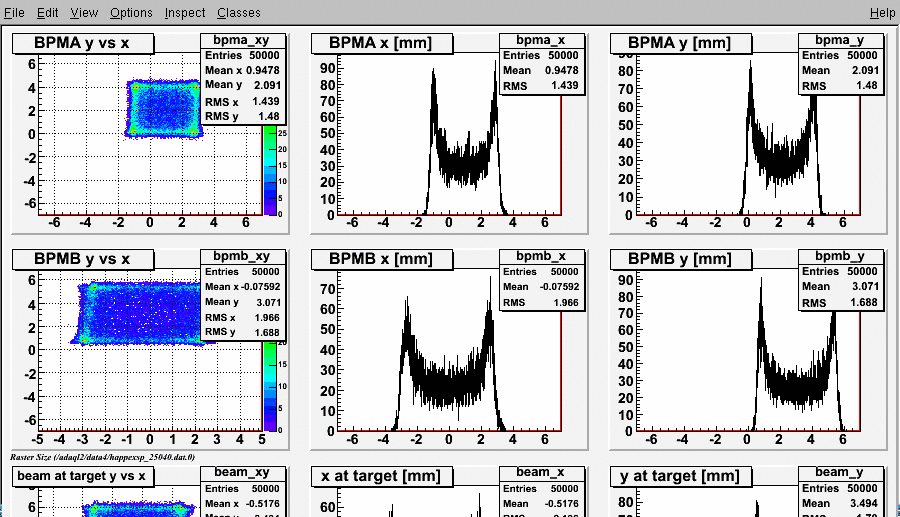Open the Edit menu
This screenshot has width=900, height=517.
[x=48, y=13]
